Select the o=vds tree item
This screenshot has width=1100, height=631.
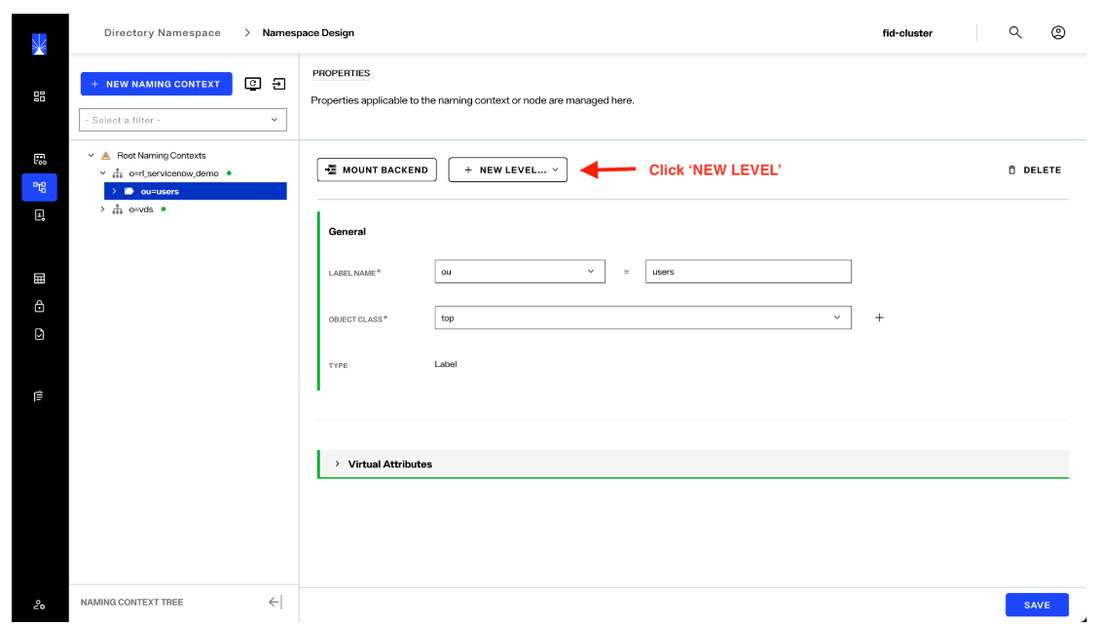[x=140, y=209]
